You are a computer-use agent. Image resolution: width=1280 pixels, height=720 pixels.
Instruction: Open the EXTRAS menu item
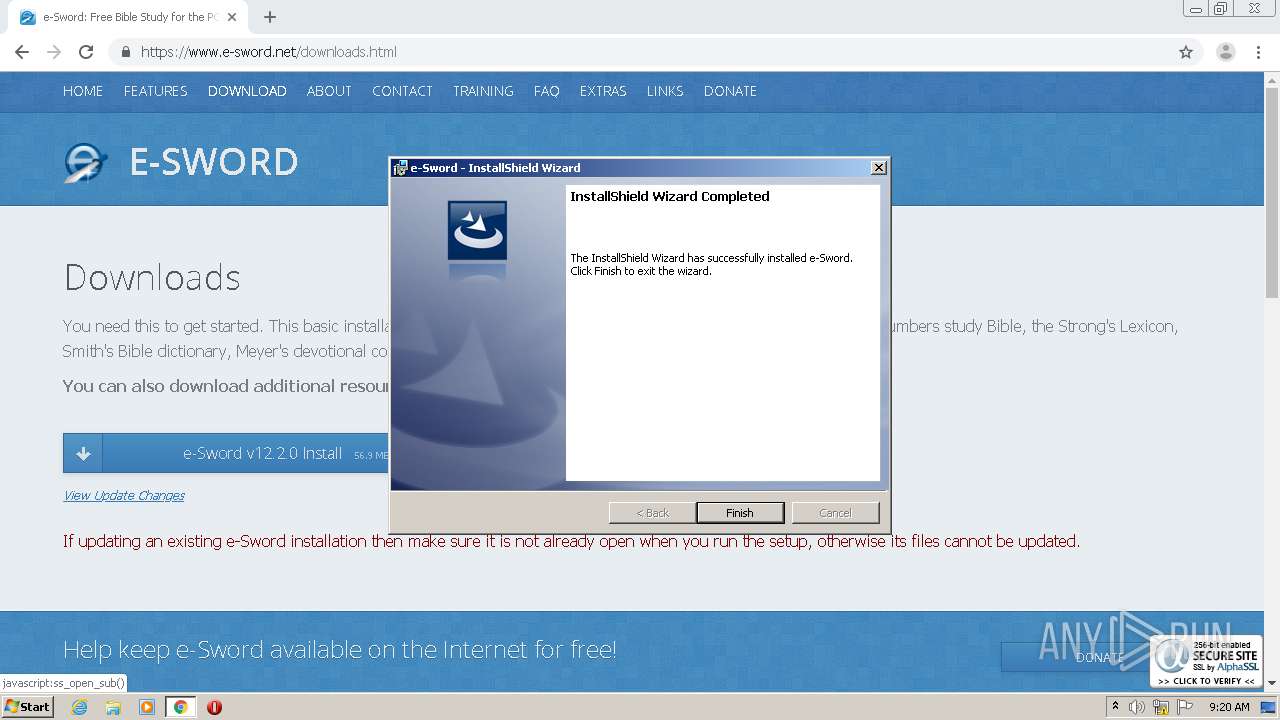(x=603, y=91)
